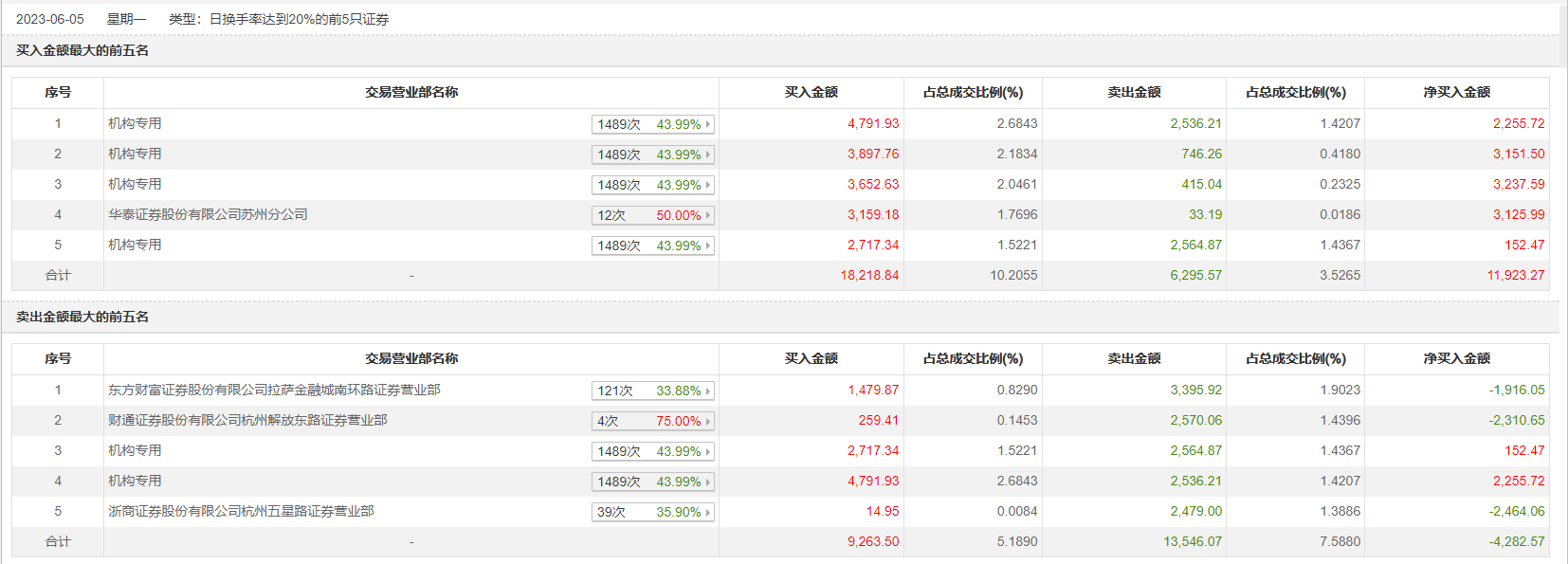Open 华泰证券股份有限公司苏州分公司 broker link
Screen dimensions: 1568x564
[x=208, y=214]
